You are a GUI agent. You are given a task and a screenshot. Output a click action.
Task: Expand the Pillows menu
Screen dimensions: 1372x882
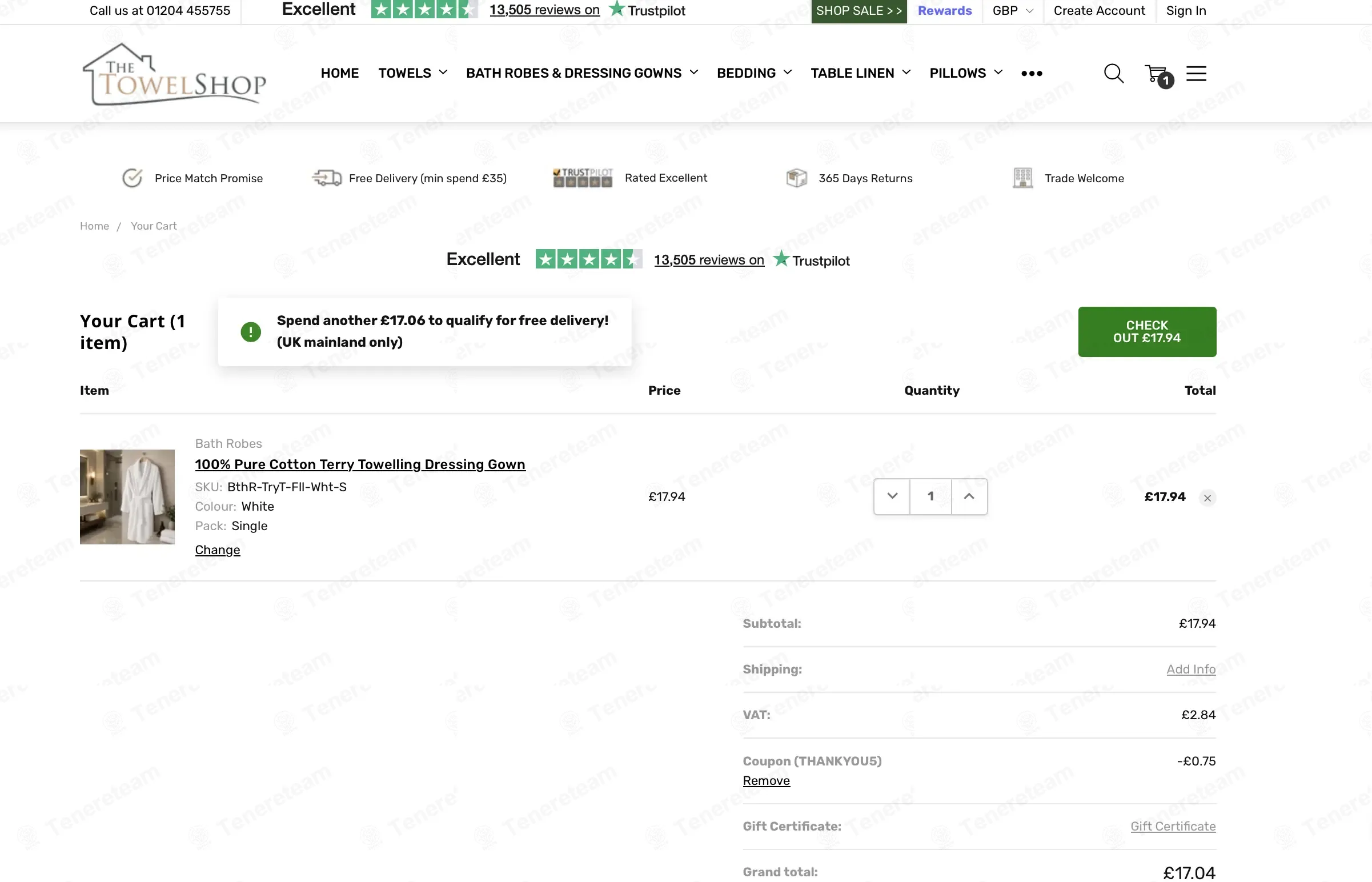click(966, 73)
